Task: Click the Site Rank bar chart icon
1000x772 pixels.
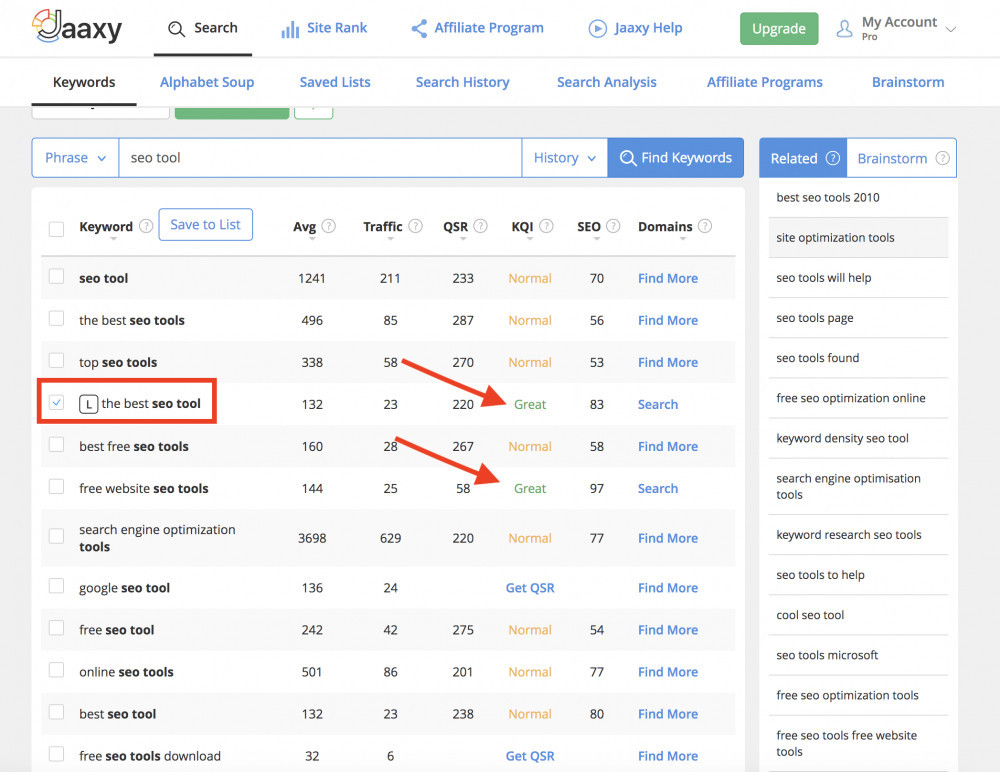Action: point(290,29)
